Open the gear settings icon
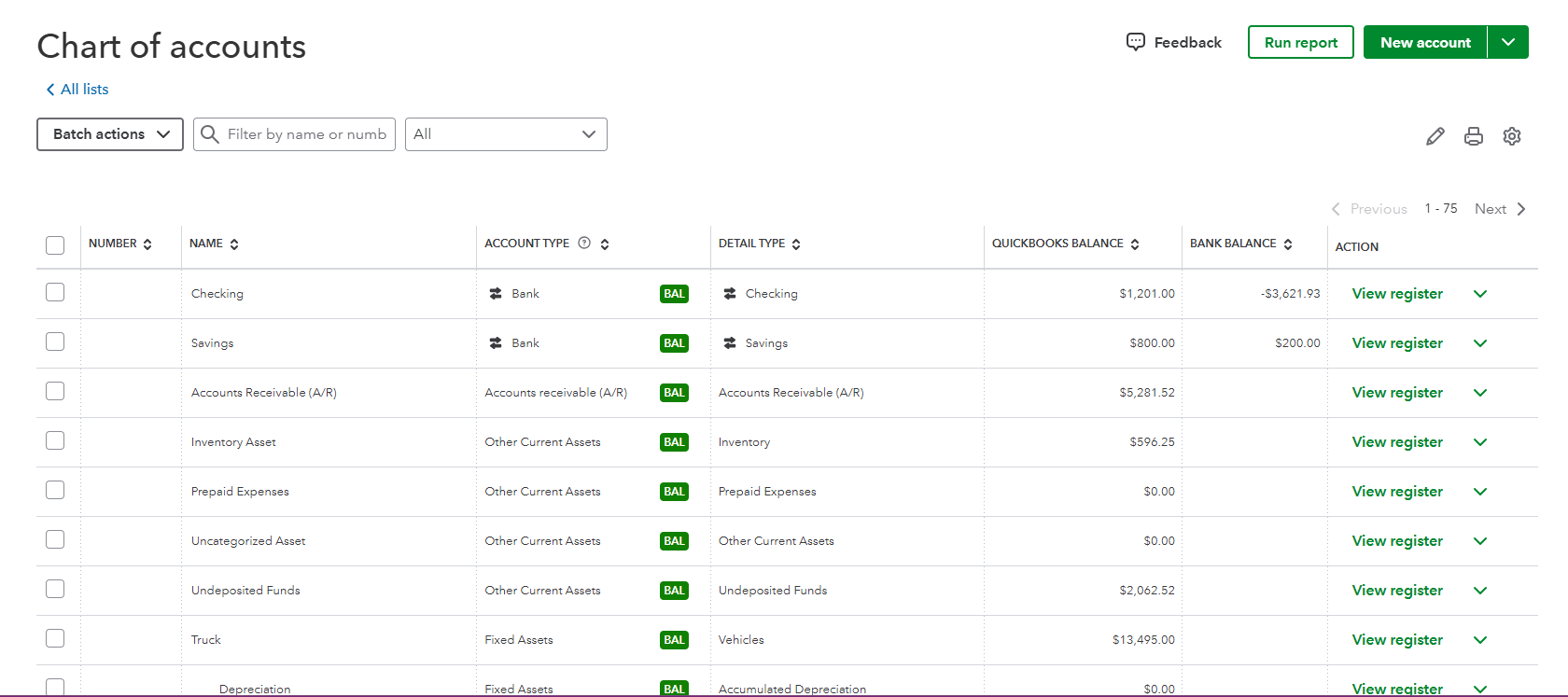 click(1512, 136)
